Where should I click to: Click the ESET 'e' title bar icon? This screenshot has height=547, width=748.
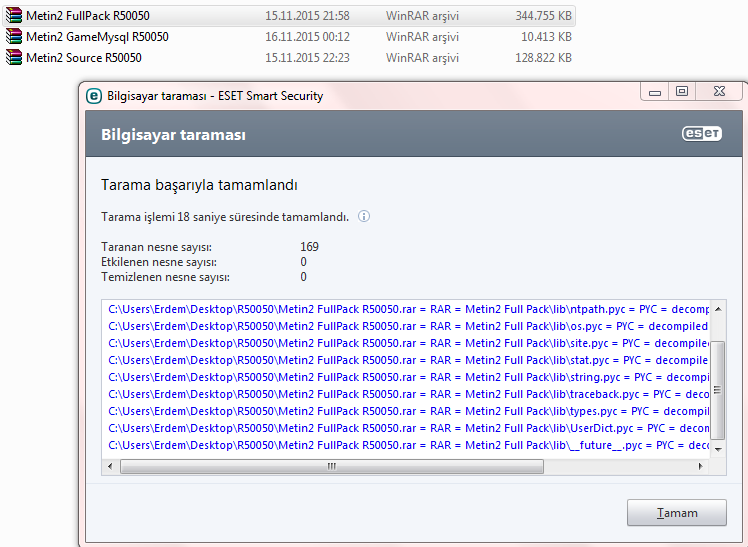pos(94,96)
